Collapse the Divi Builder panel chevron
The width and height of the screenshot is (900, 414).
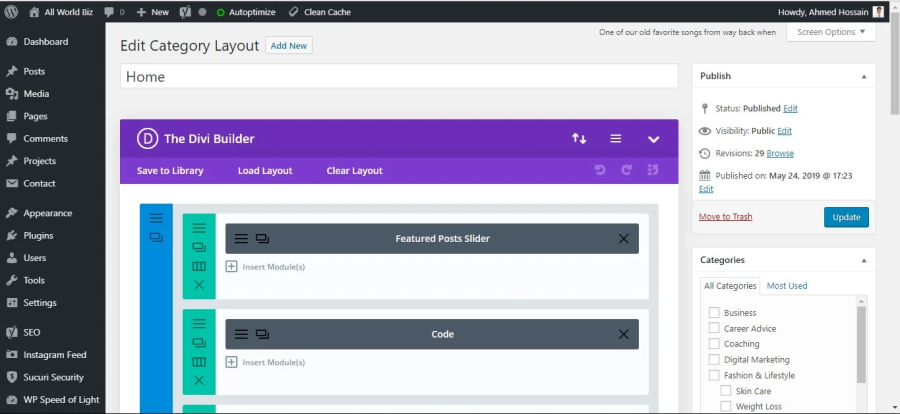pos(653,139)
